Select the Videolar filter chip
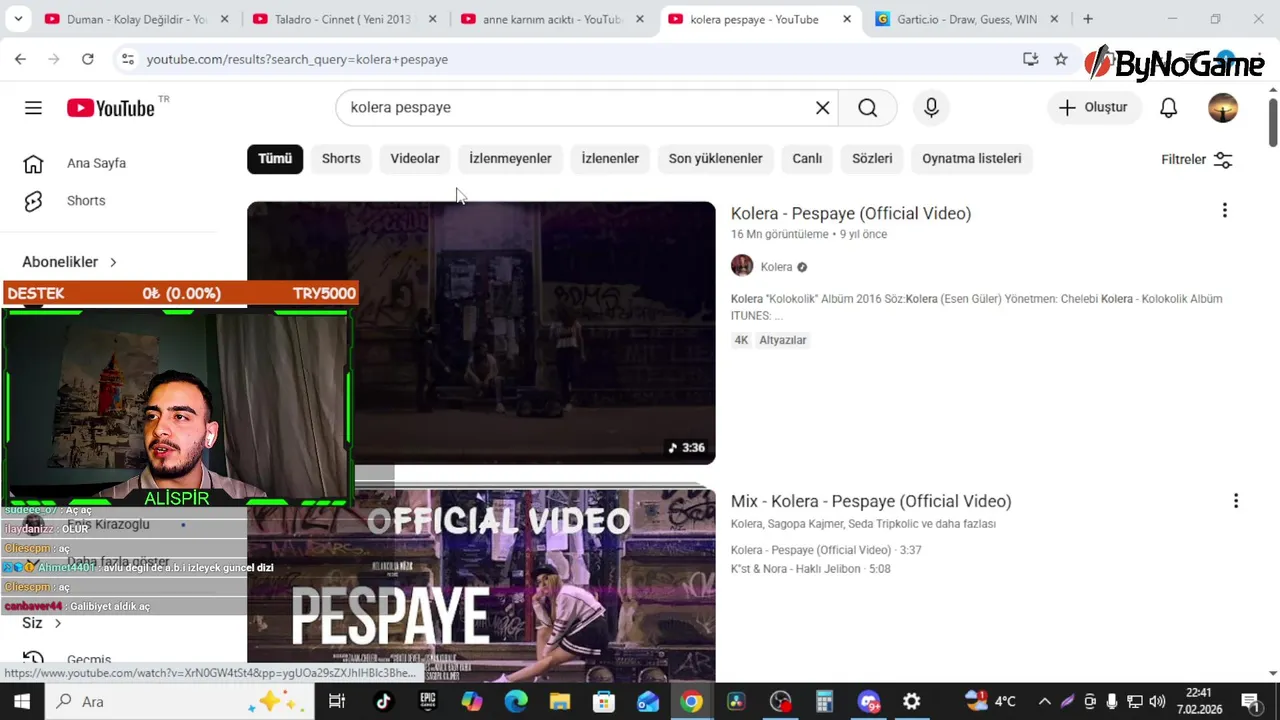This screenshot has width=1280, height=720. [415, 159]
